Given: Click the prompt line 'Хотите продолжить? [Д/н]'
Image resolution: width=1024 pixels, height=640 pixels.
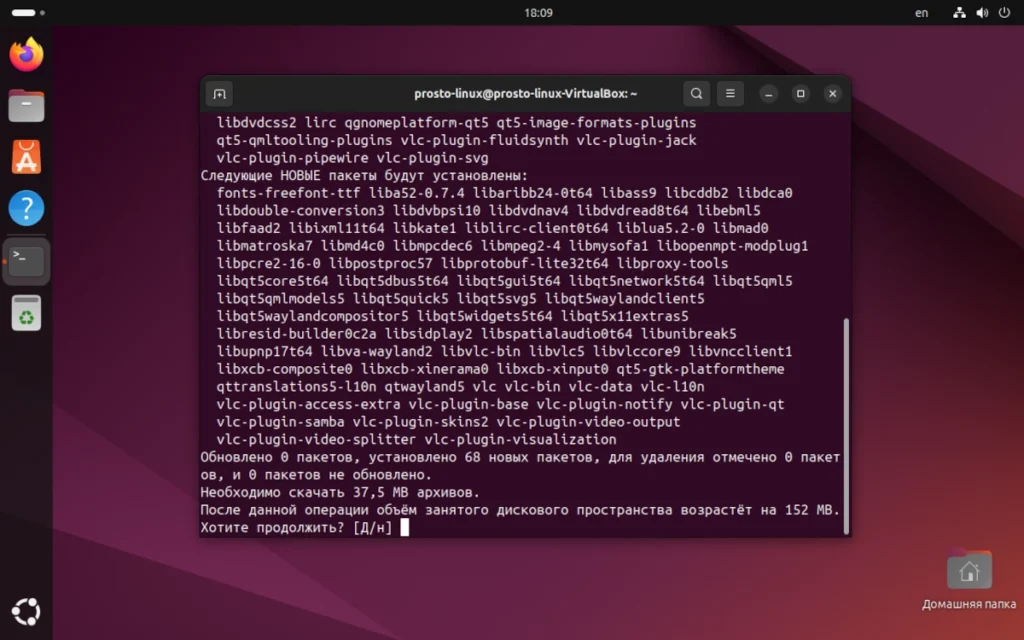Looking at the screenshot, I should pos(296,528).
